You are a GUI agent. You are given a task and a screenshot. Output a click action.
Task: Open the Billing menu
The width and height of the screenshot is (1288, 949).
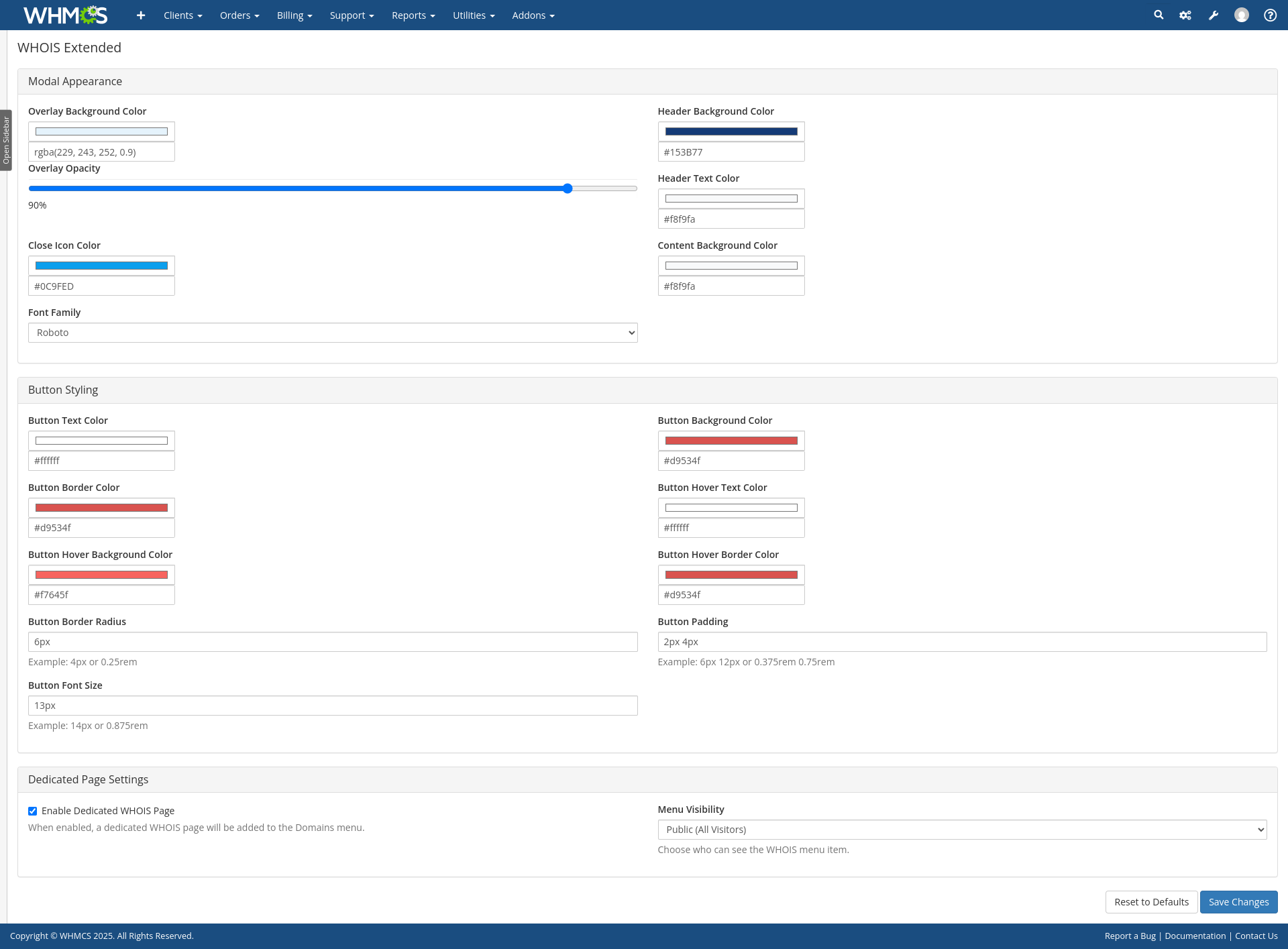294,15
